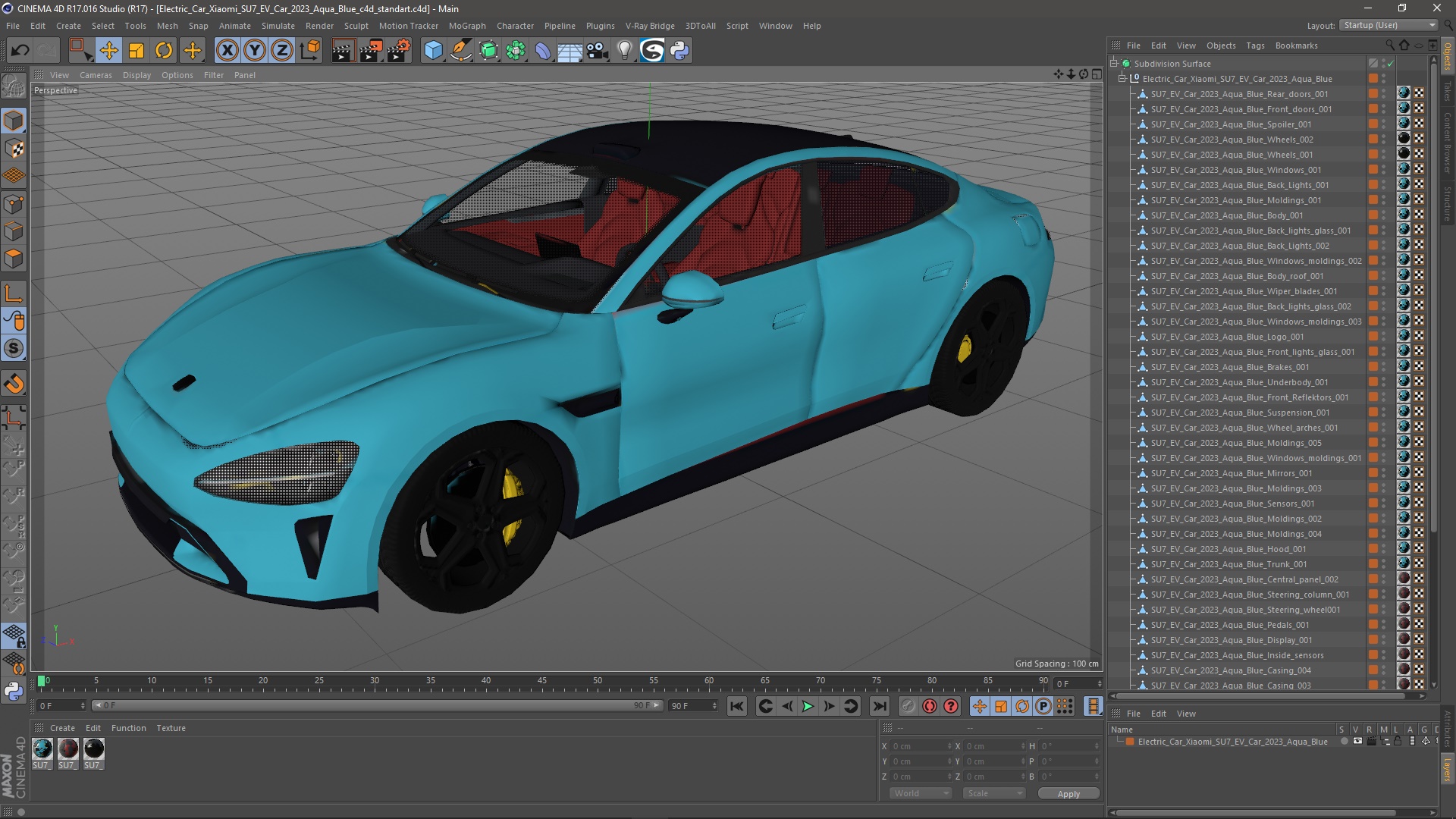Add a Light object
This screenshot has height=819, width=1456.
click(x=624, y=51)
